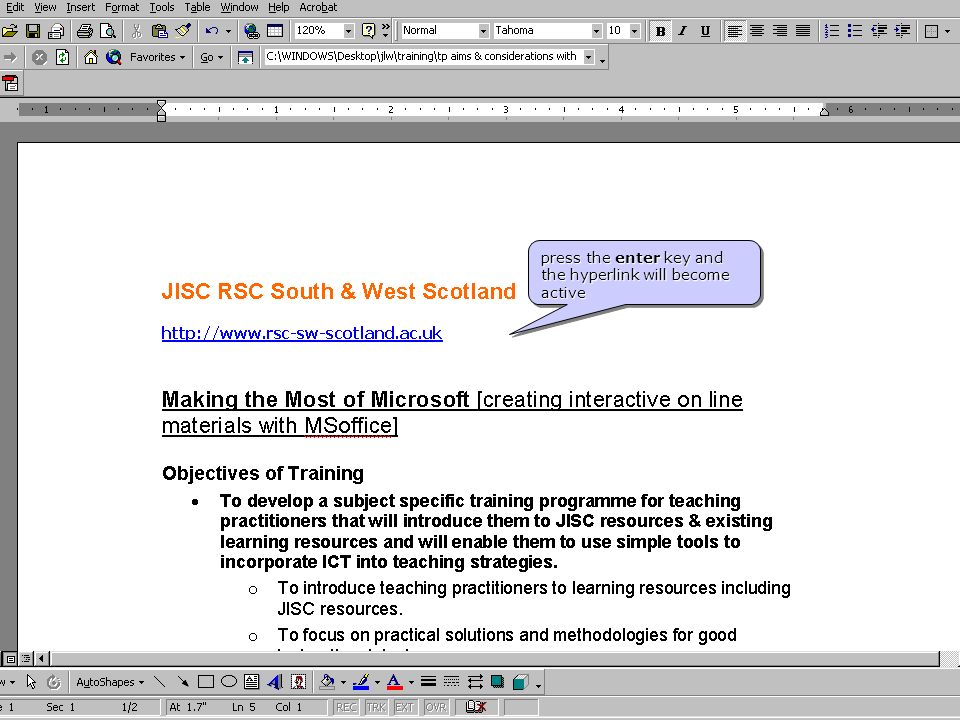Print the document using the printer icon
This screenshot has height=720, width=960.
pos(85,31)
